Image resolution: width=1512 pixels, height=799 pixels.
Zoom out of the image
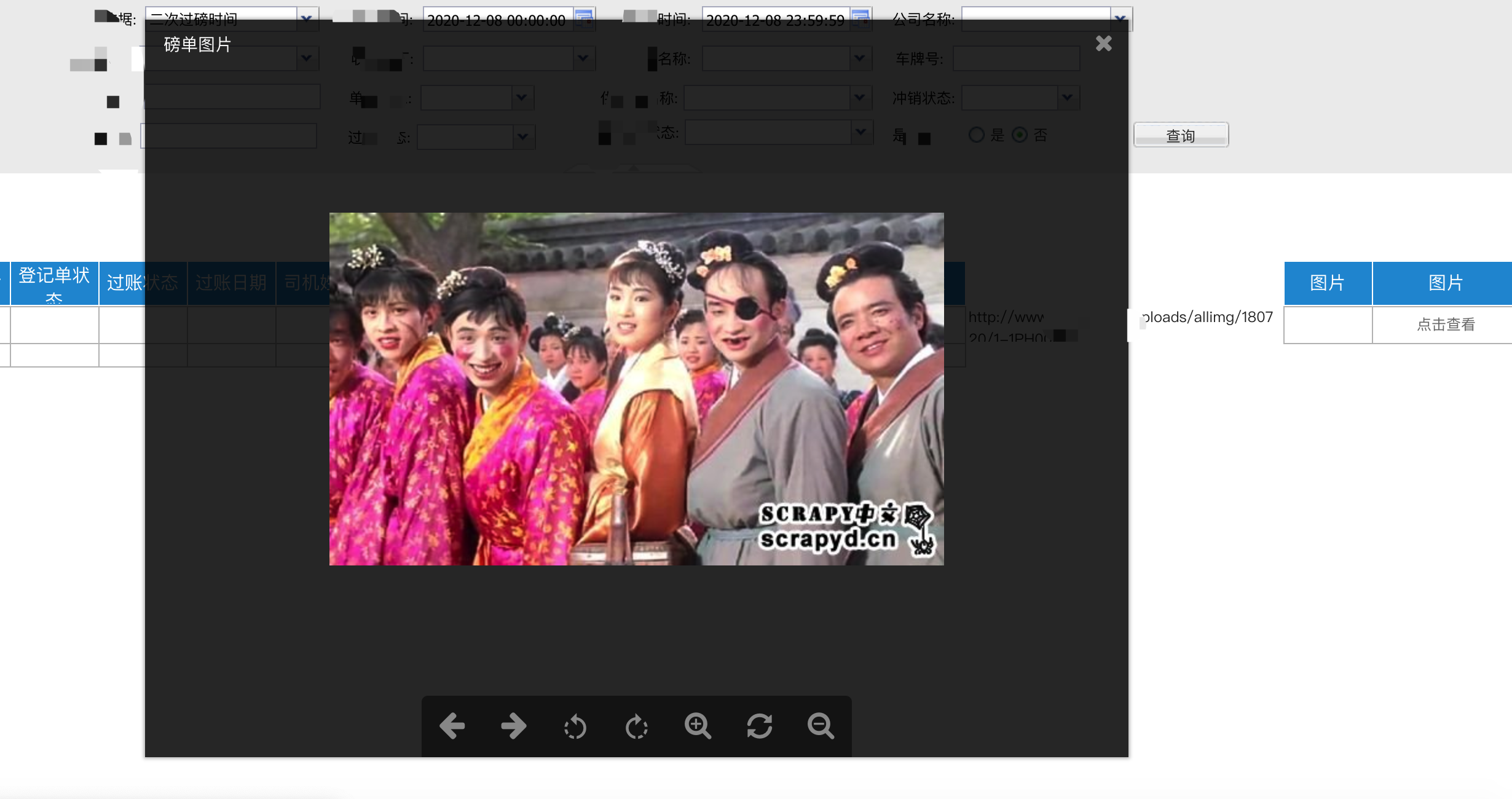(821, 726)
